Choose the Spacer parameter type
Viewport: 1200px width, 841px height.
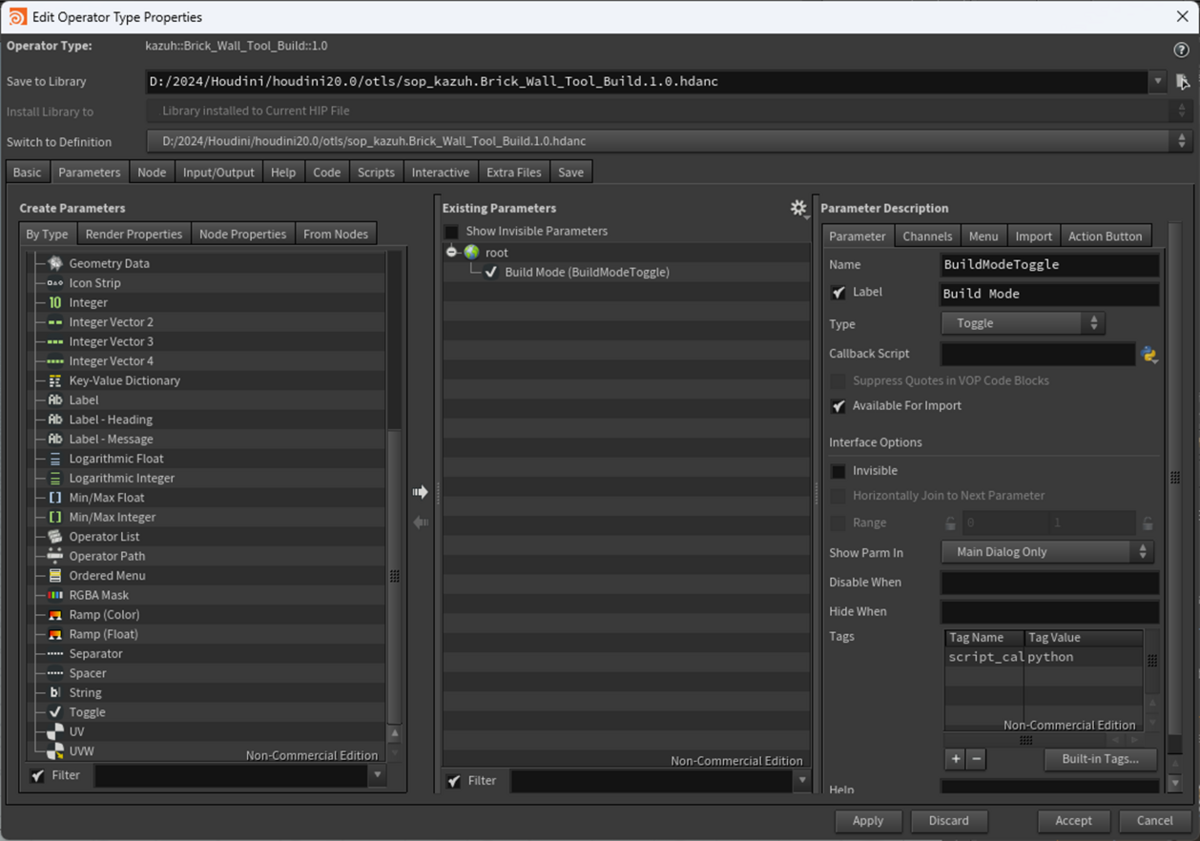point(87,673)
